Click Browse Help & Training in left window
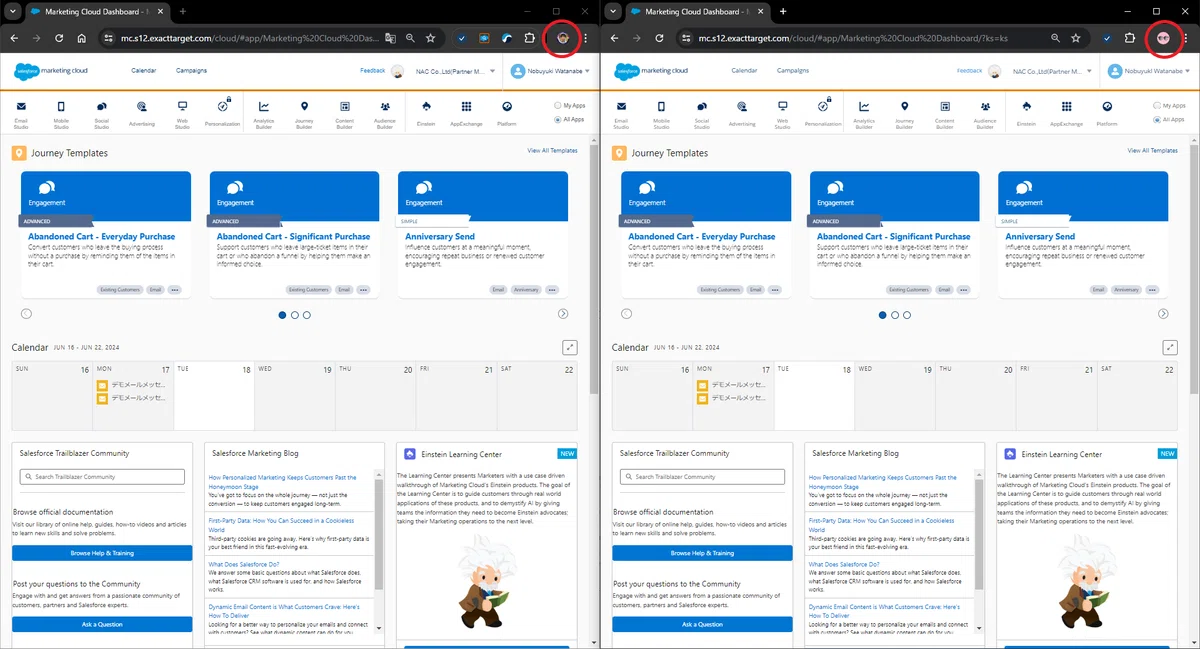 pyautogui.click(x=102, y=553)
